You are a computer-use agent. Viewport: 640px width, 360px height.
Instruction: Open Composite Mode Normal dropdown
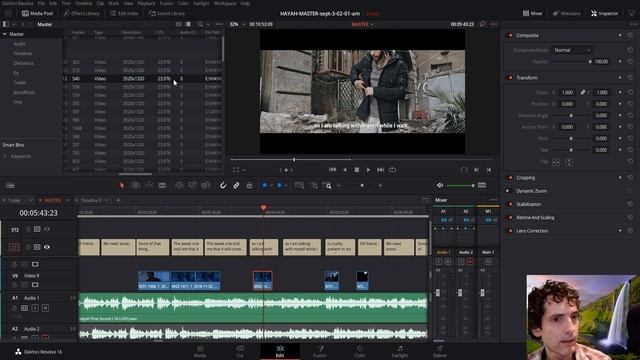click(572, 50)
